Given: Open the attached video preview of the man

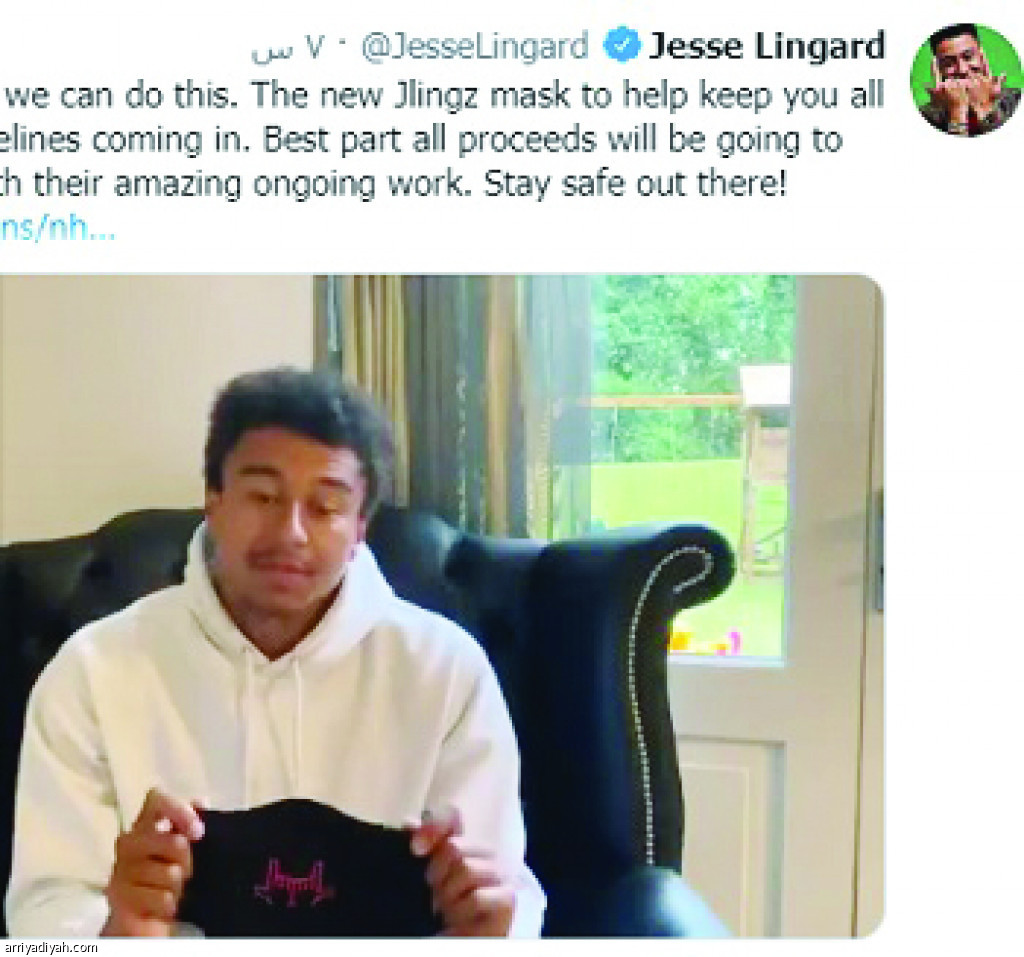Looking at the screenshot, I should pos(442,606).
